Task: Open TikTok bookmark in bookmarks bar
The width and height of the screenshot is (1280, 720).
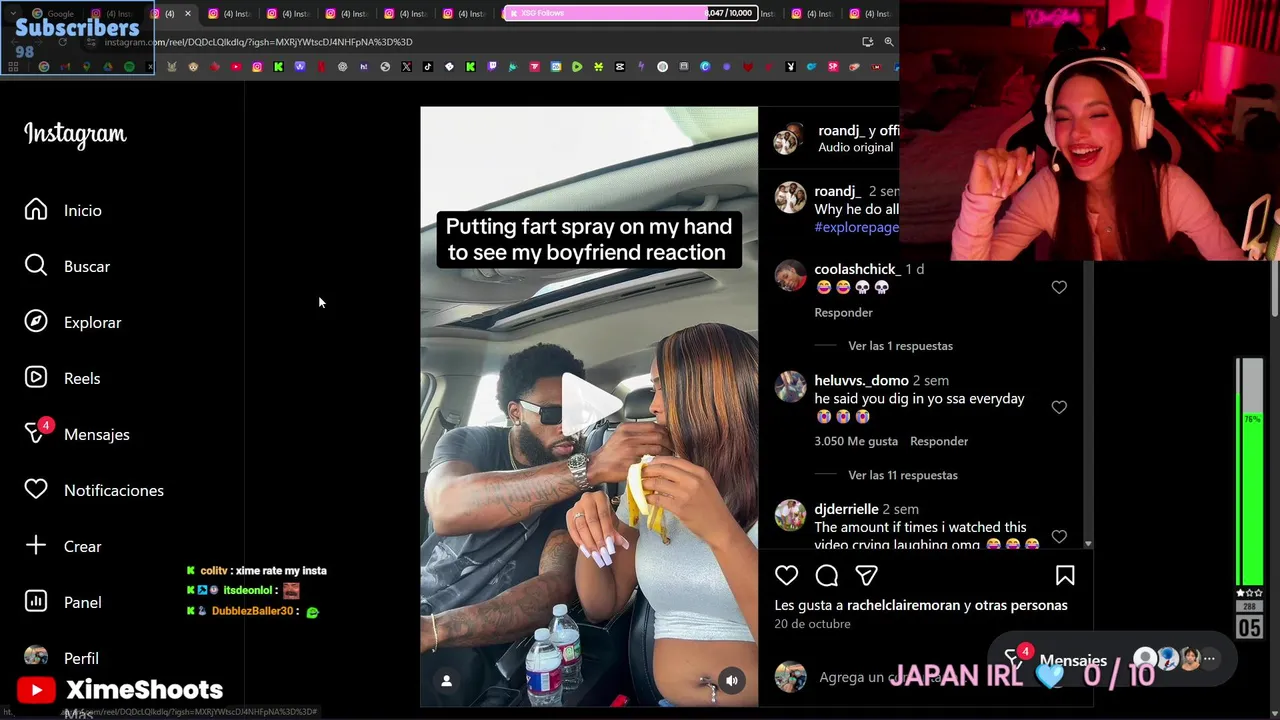Action: click(x=428, y=67)
